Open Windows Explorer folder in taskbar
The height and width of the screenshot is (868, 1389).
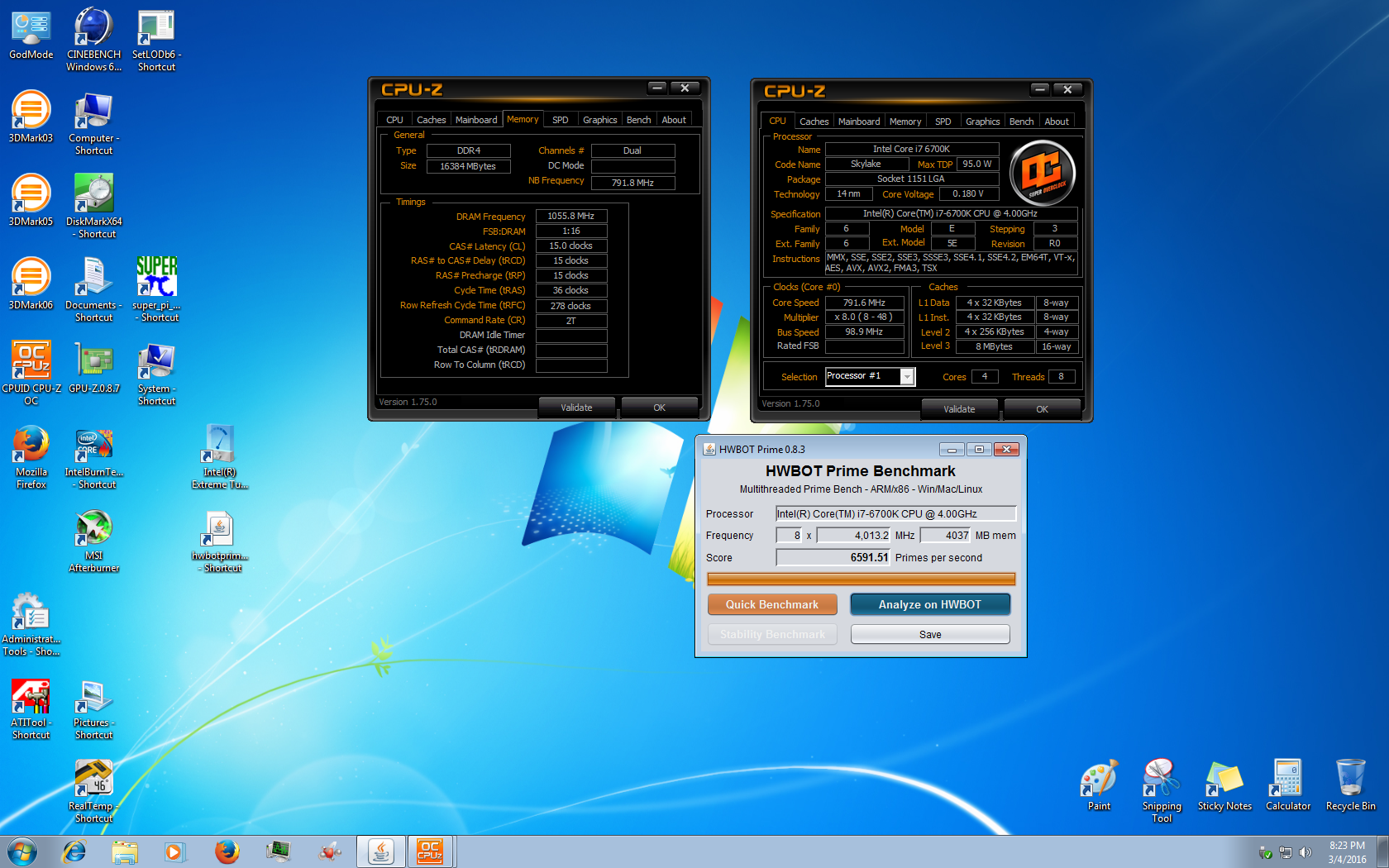tap(125, 851)
